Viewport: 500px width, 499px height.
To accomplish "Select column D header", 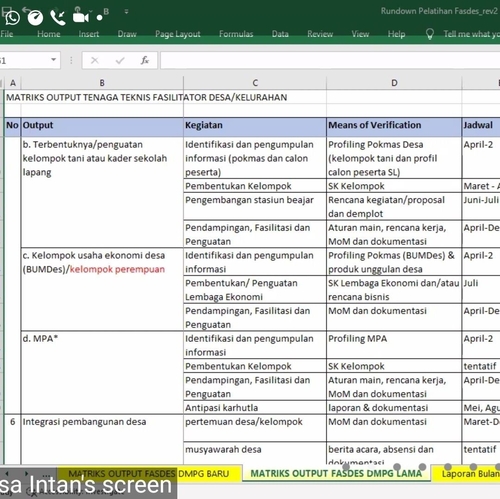I will tap(394, 83).
